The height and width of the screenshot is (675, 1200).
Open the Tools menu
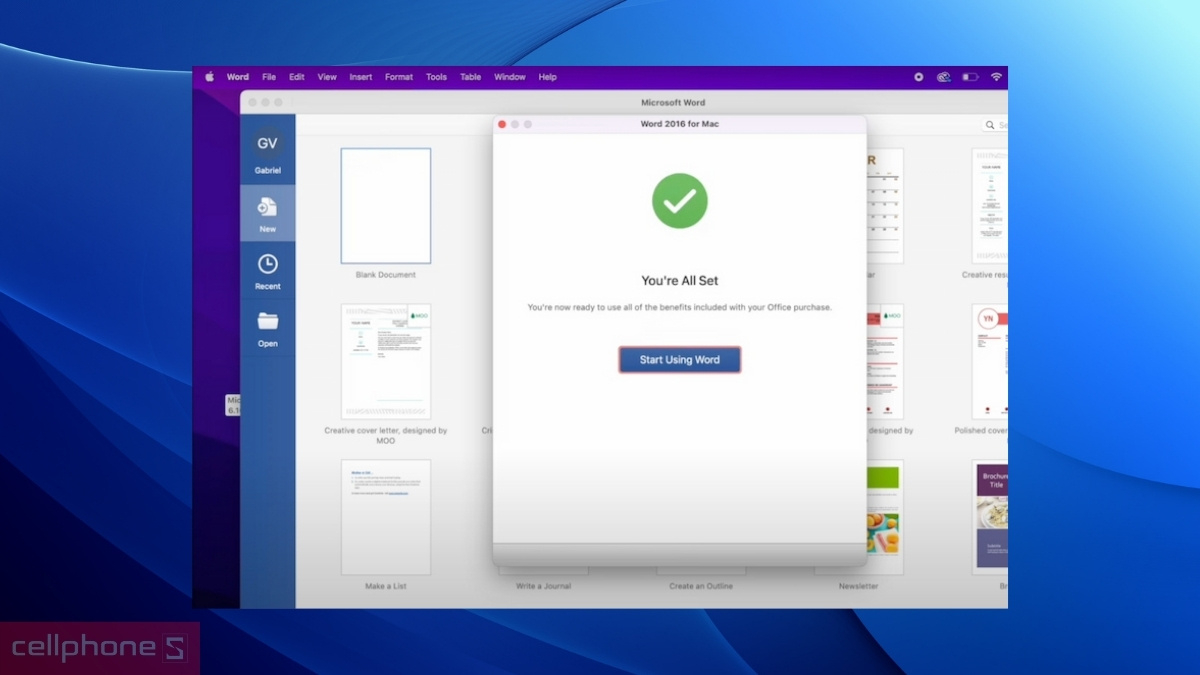(437, 77)
